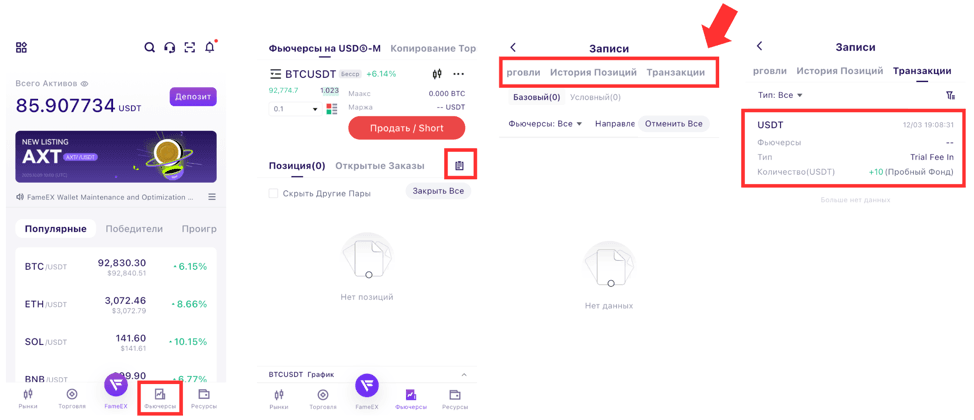974x420 pixels.
Task: Open notifications bell
Action: click(x=210, y=47)
